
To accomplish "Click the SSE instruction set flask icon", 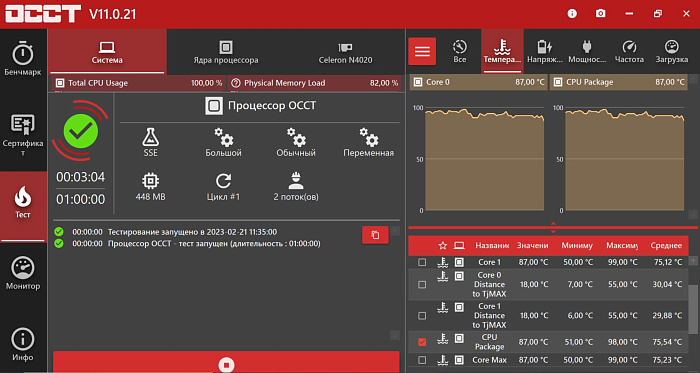I will pos(150,137).
